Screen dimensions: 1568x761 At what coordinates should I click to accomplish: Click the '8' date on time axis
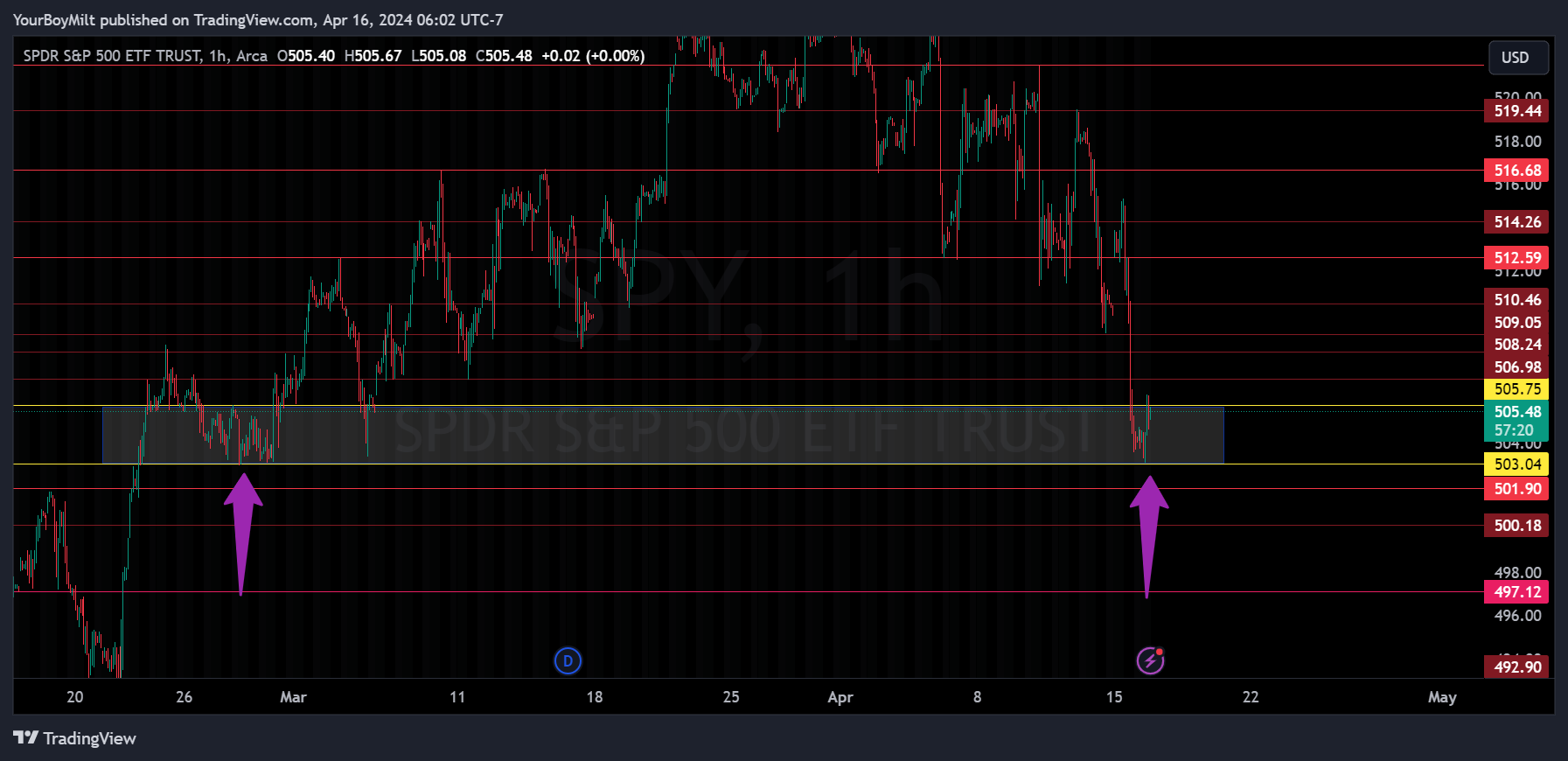[978, 697]
